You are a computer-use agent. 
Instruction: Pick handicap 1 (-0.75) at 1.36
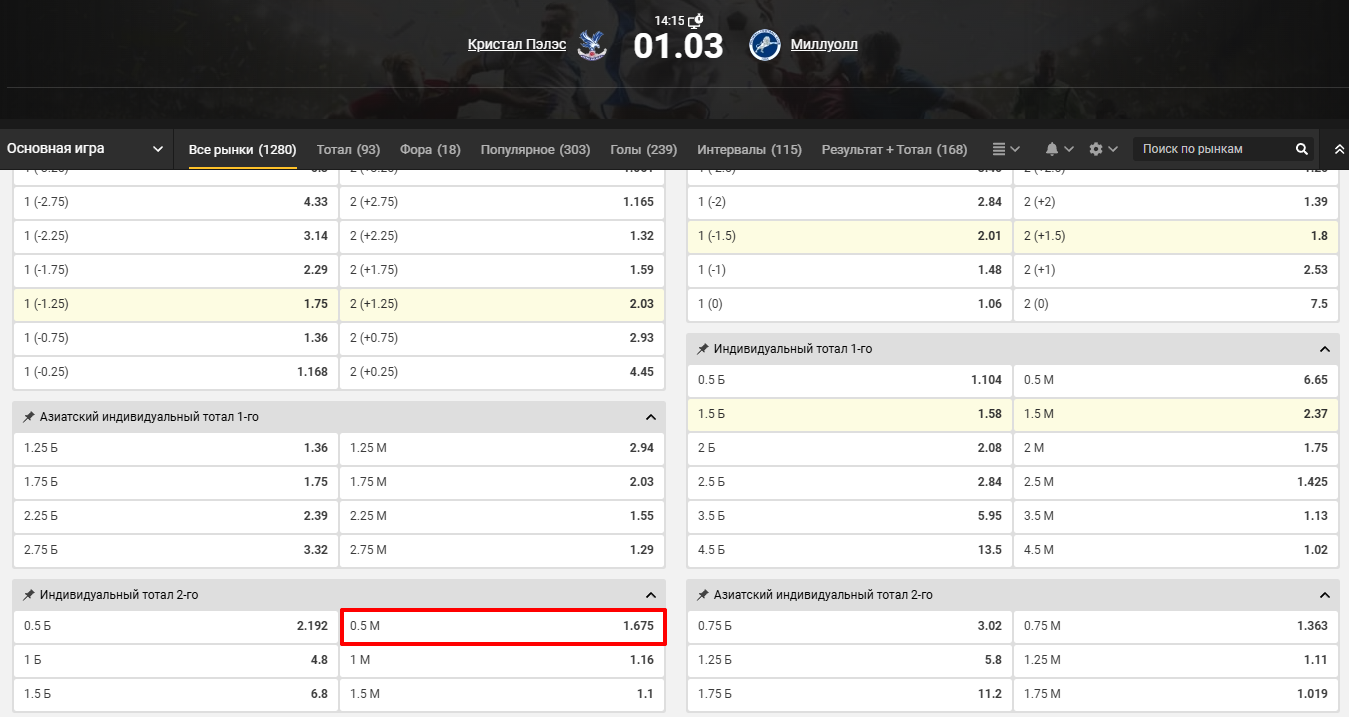tap(176, 338)
